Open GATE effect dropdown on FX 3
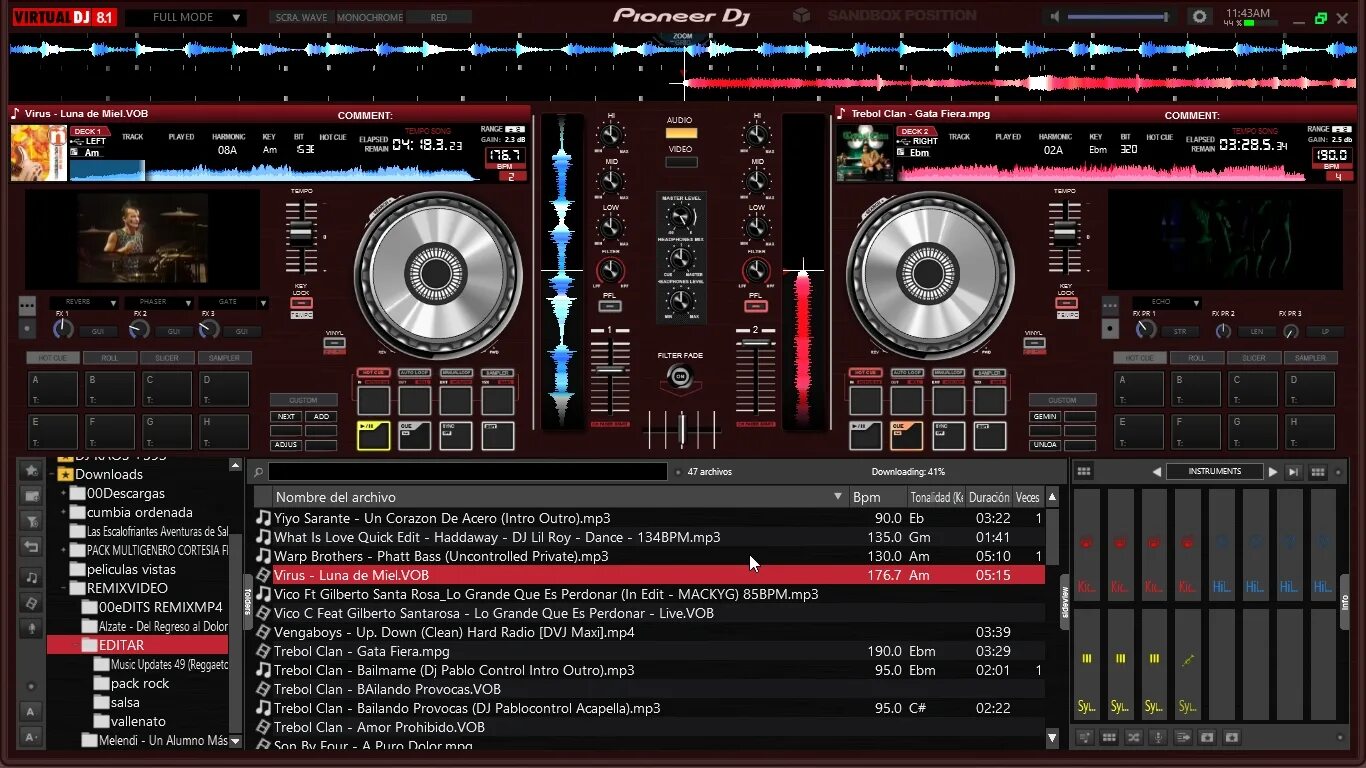1366x768 pixels. click(x=233, y=302)
